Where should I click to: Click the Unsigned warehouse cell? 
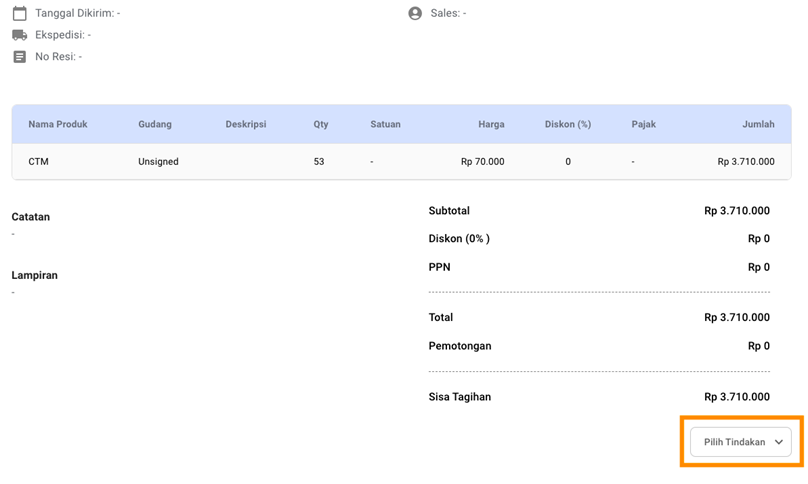pyautogui.click(x=158, y=161)
